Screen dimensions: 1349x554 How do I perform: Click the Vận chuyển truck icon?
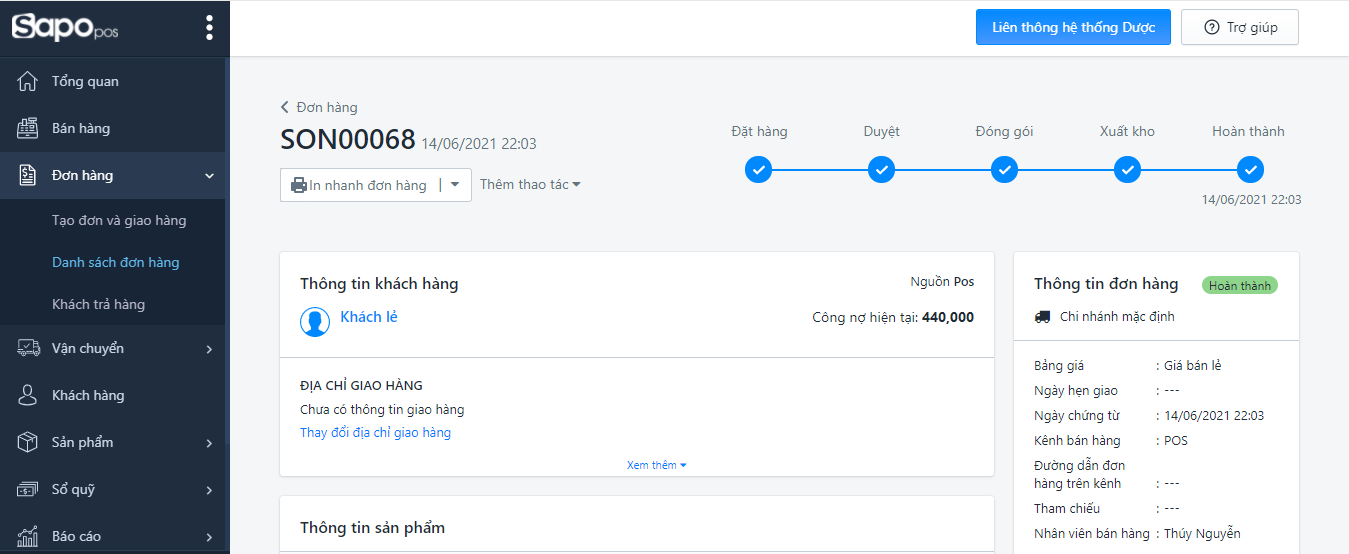tap(28, 348)
